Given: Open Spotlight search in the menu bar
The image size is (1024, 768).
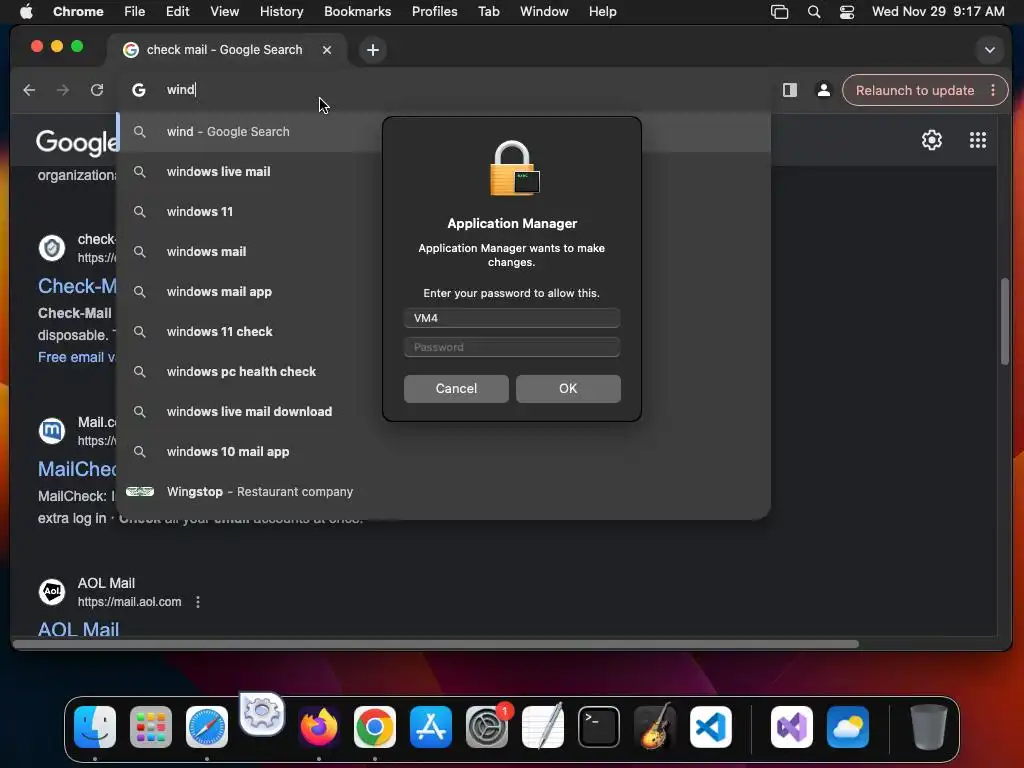Looking at the screenshot, I should point(814,12).
